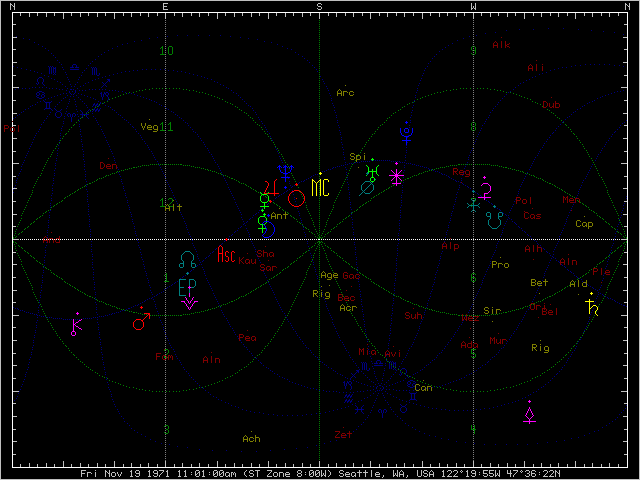Click the yellow MC midheaven label
Viewport: 640px width, 480px height.
320,188
